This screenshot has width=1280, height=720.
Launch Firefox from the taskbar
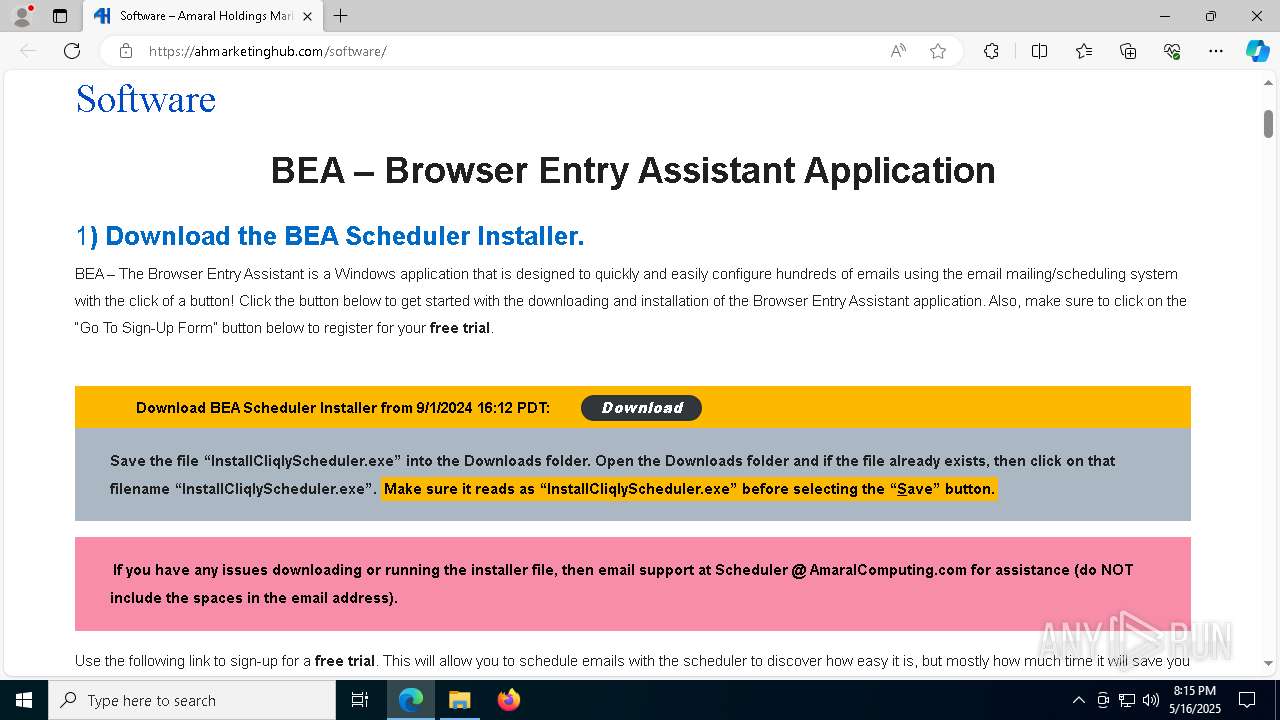point(508,700)
